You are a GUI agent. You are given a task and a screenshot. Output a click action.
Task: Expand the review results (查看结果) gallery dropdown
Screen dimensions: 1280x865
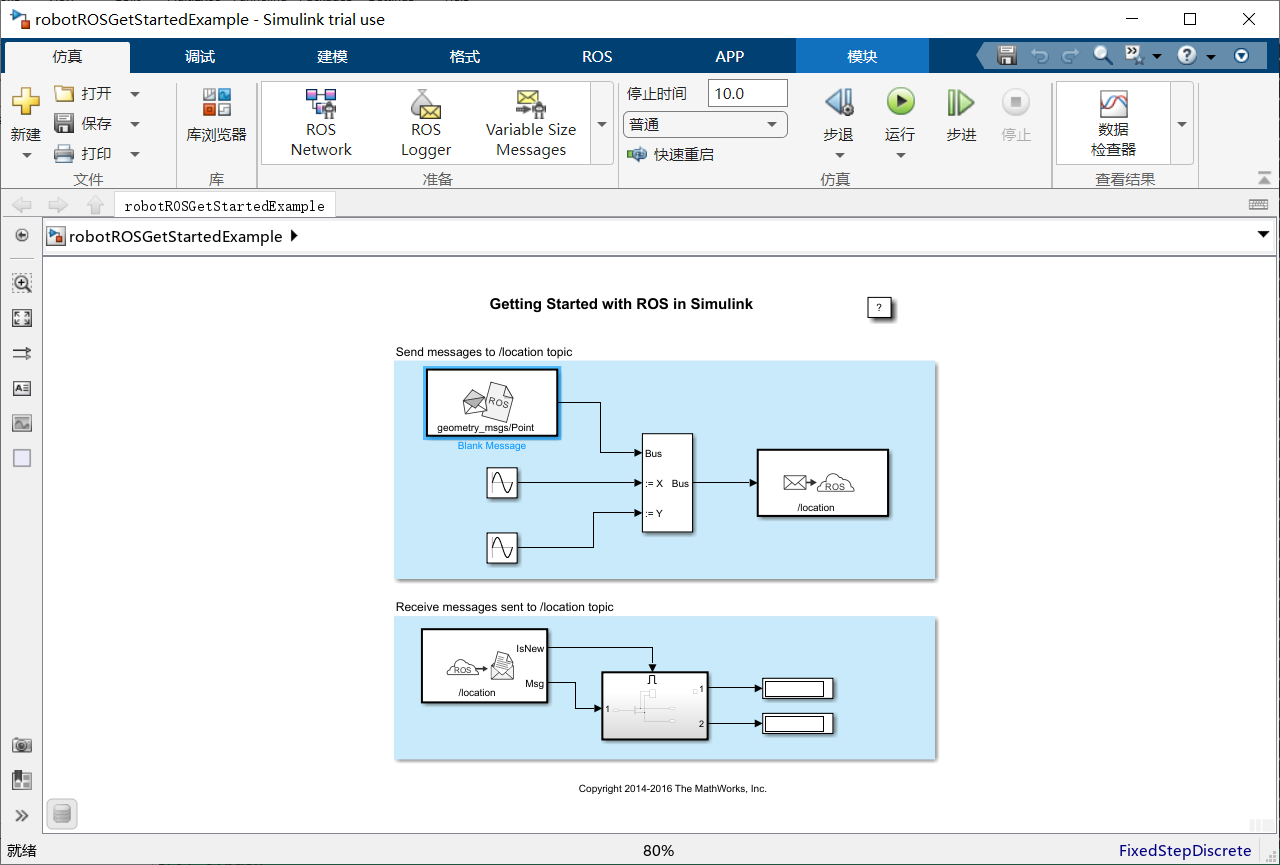[1181, 124]
